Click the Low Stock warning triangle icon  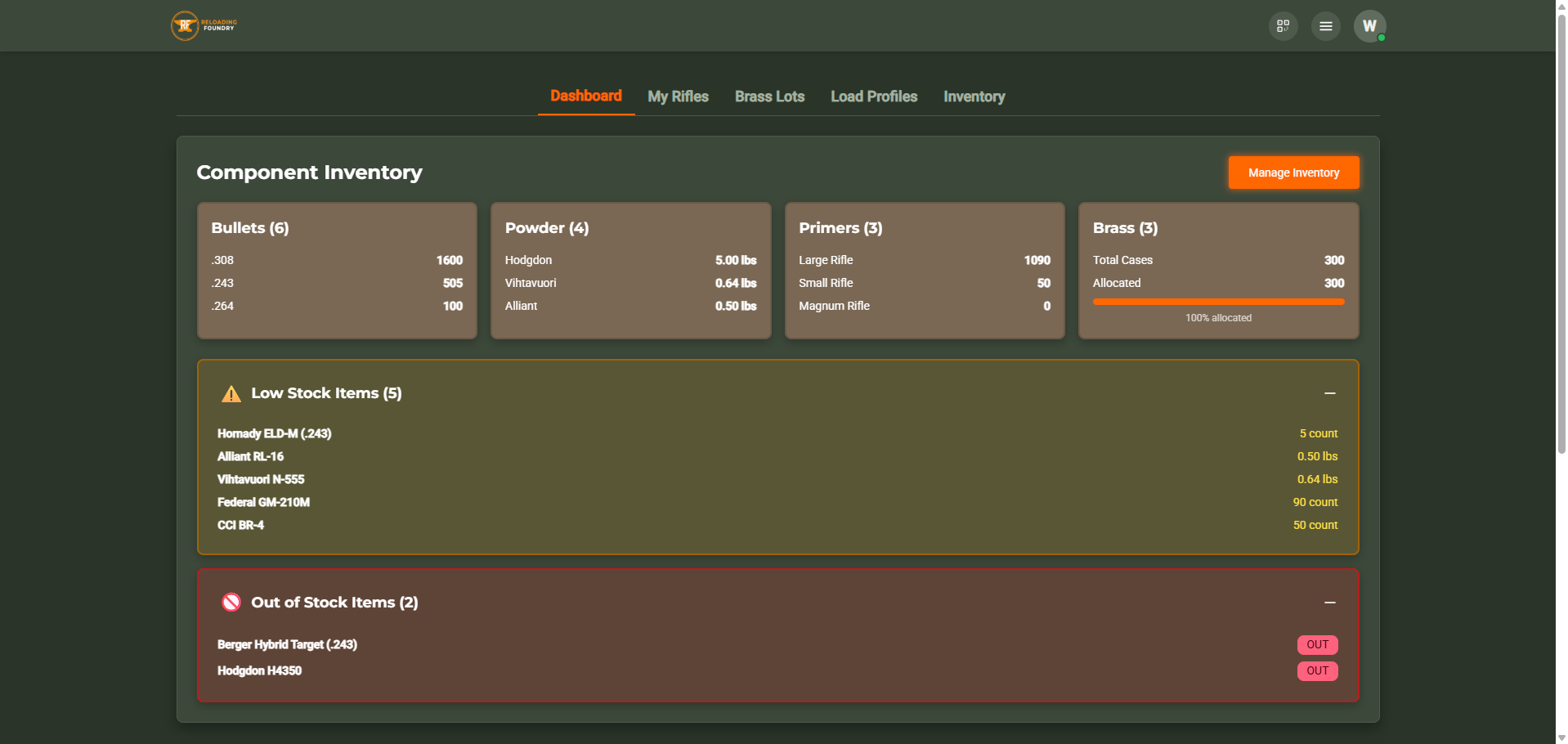point(231,394)
